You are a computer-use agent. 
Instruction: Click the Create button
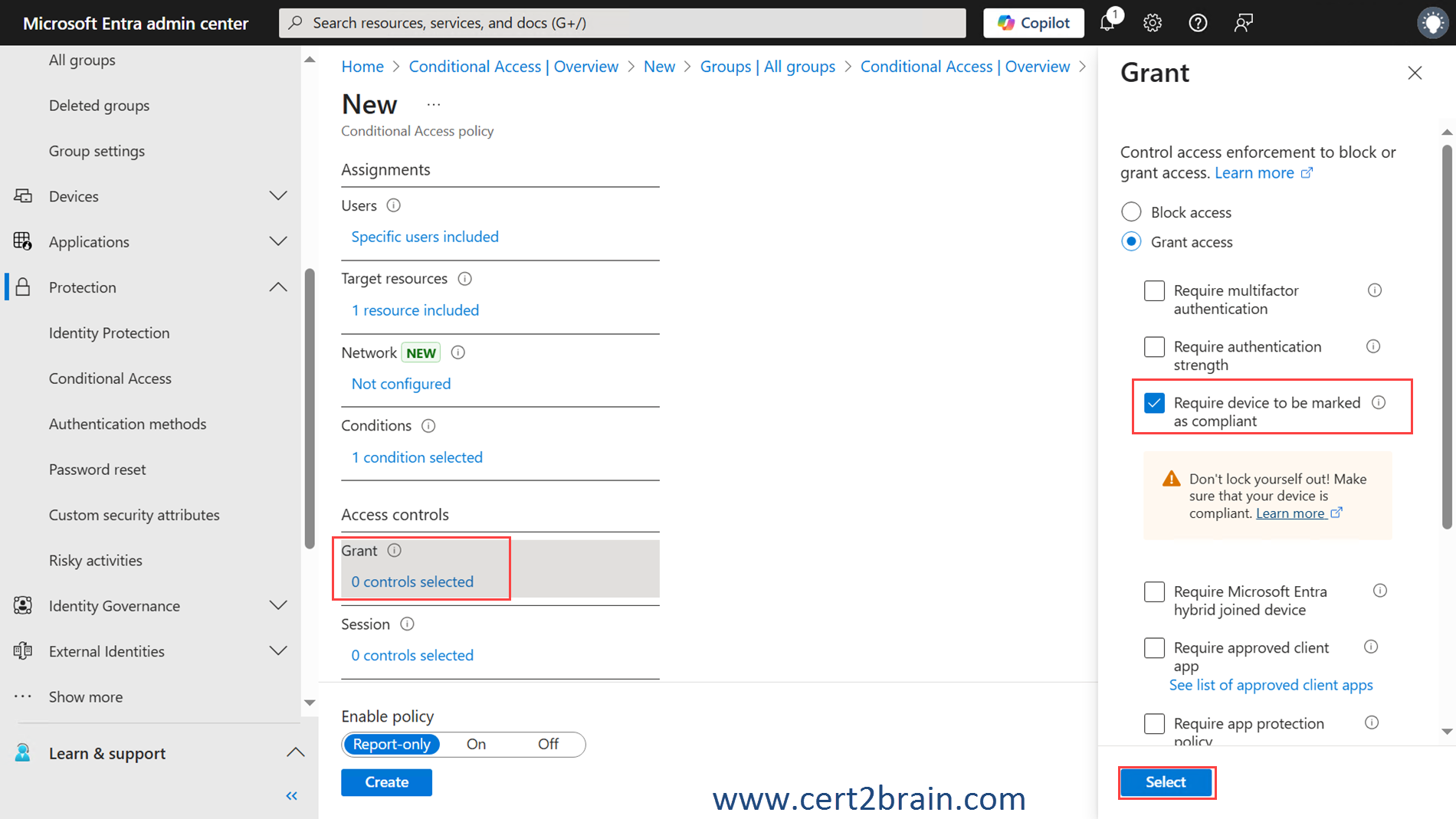(x=386, y=782)
